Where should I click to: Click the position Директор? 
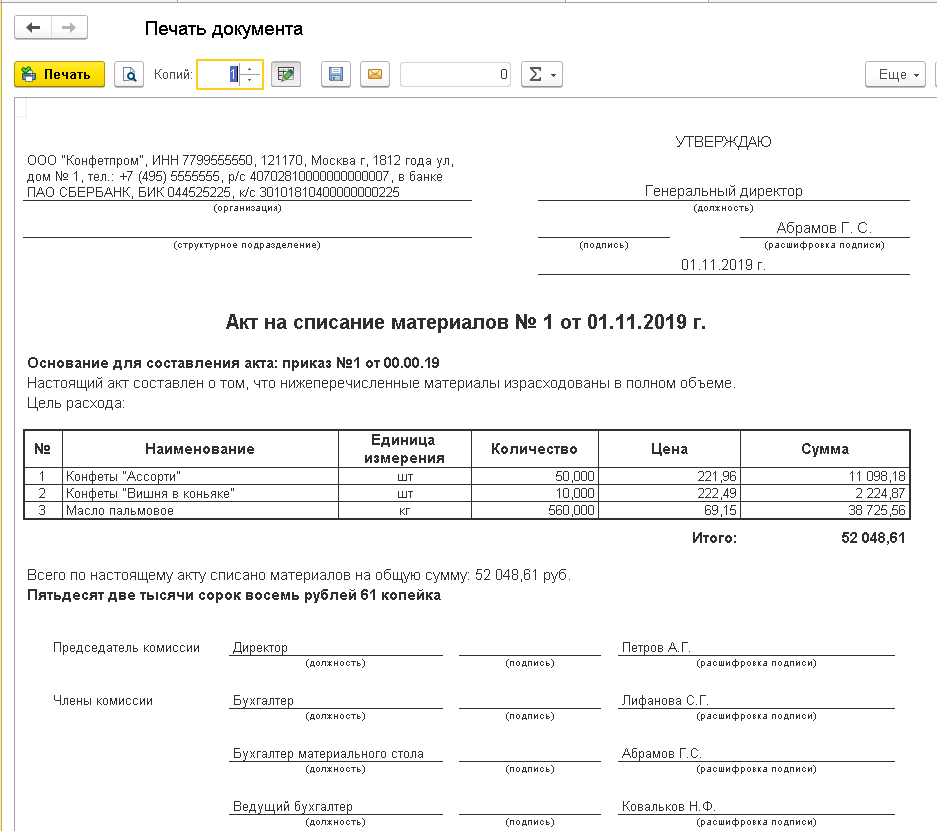(260, 648)
